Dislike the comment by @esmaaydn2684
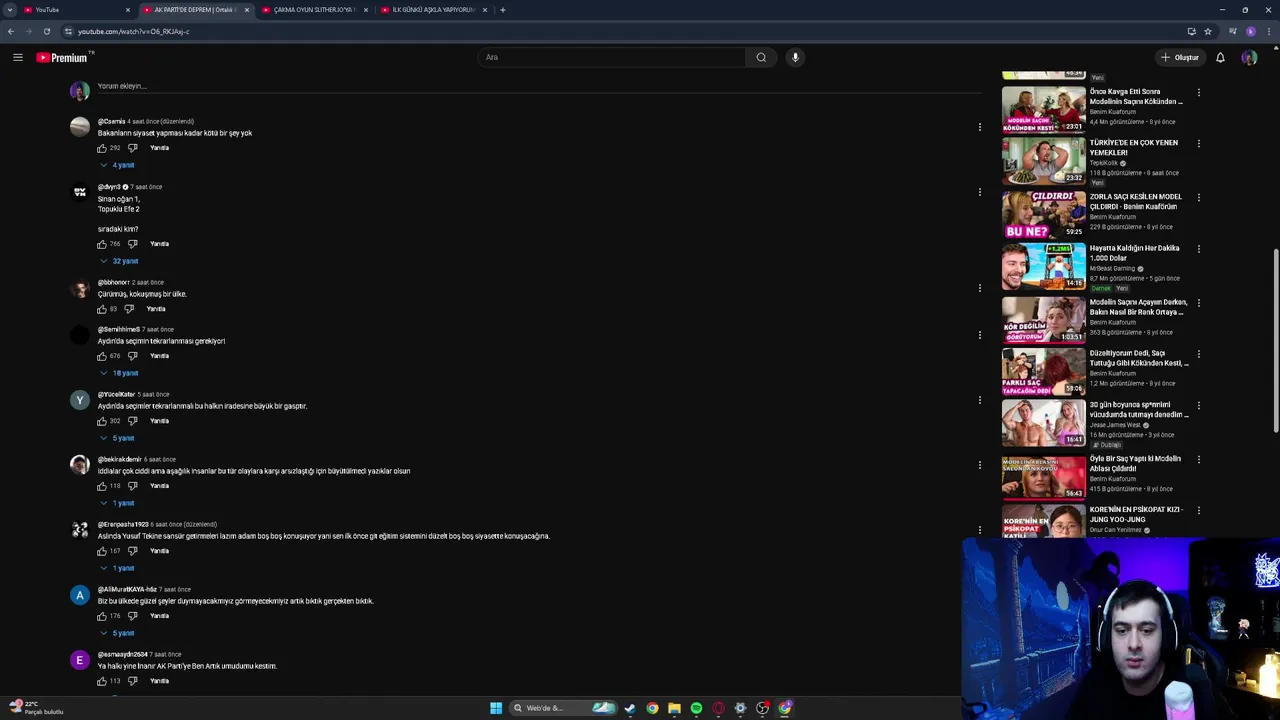 132,681
